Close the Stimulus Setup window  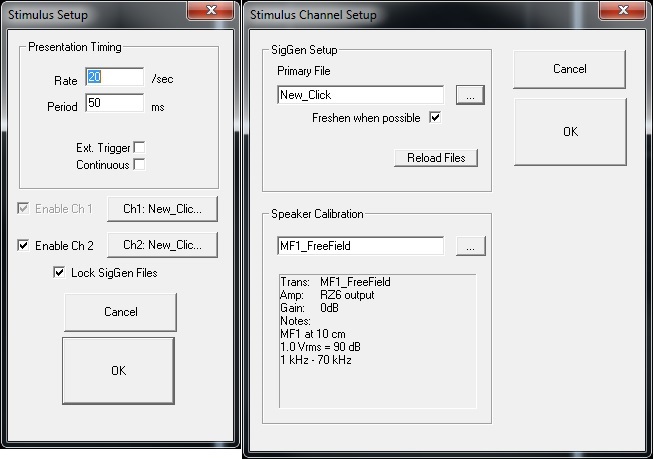211,10
